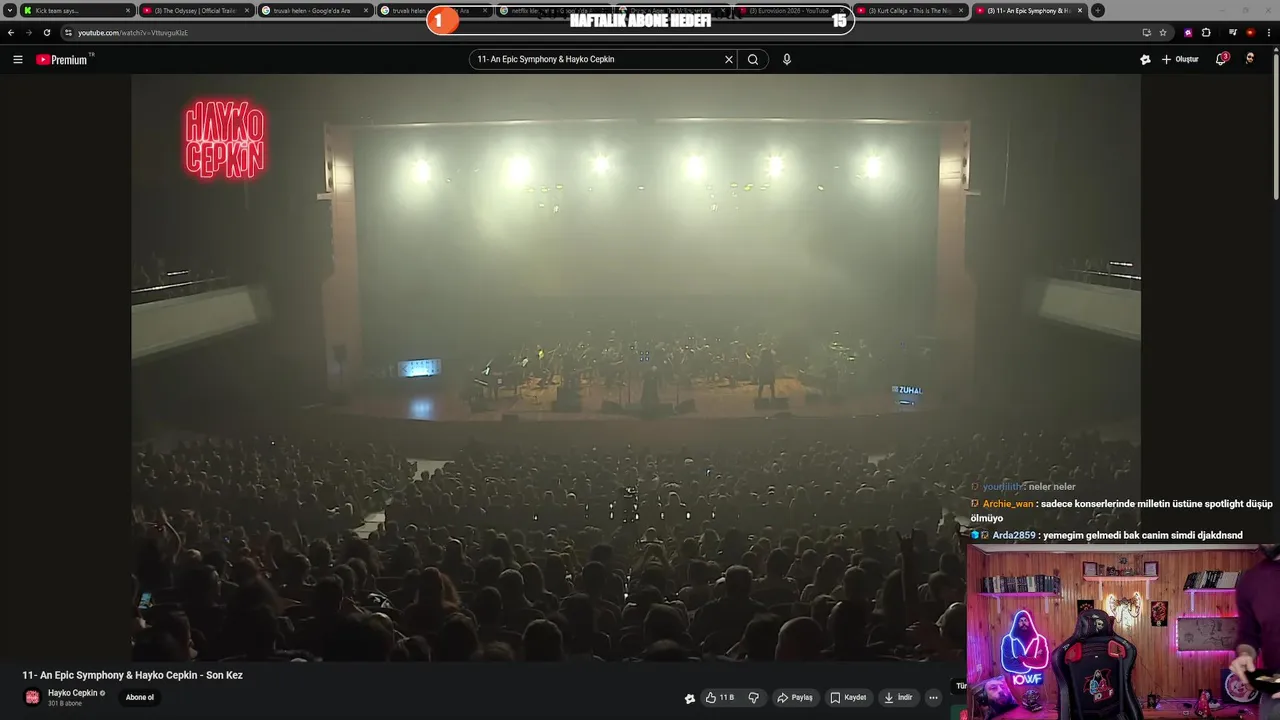The height and width of the screenshot is (720, 1280).
Task: Open the tab search dropdown arrow
Action: pos(9,10)
